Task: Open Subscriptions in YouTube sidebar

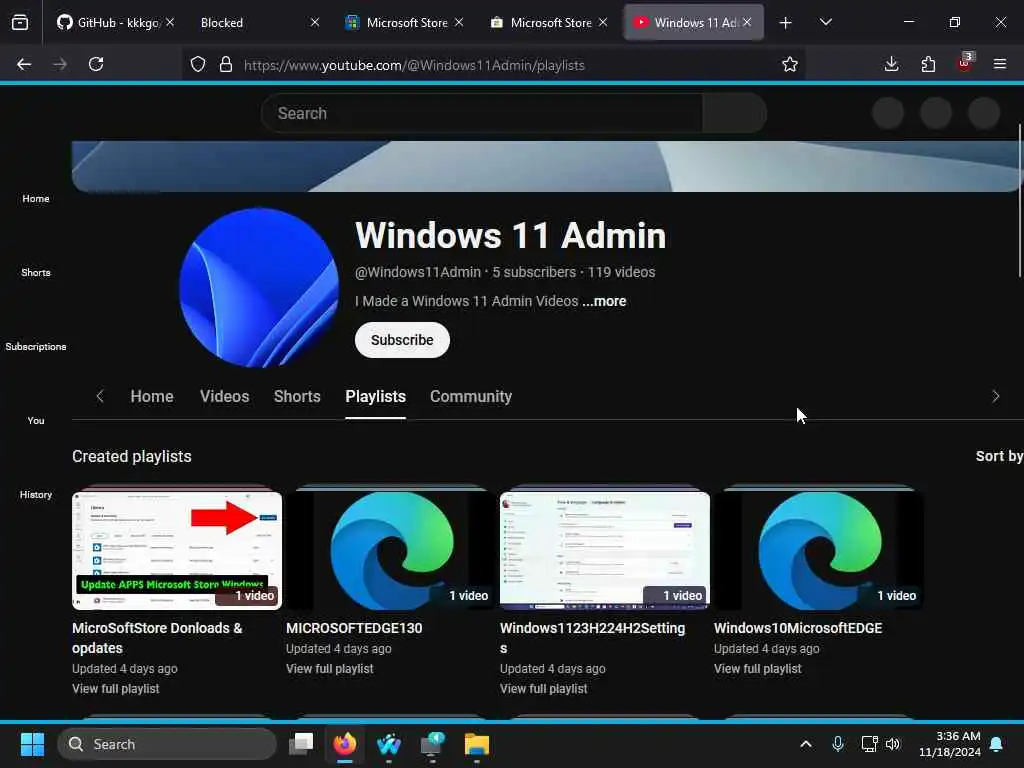Action: point(35,346)
